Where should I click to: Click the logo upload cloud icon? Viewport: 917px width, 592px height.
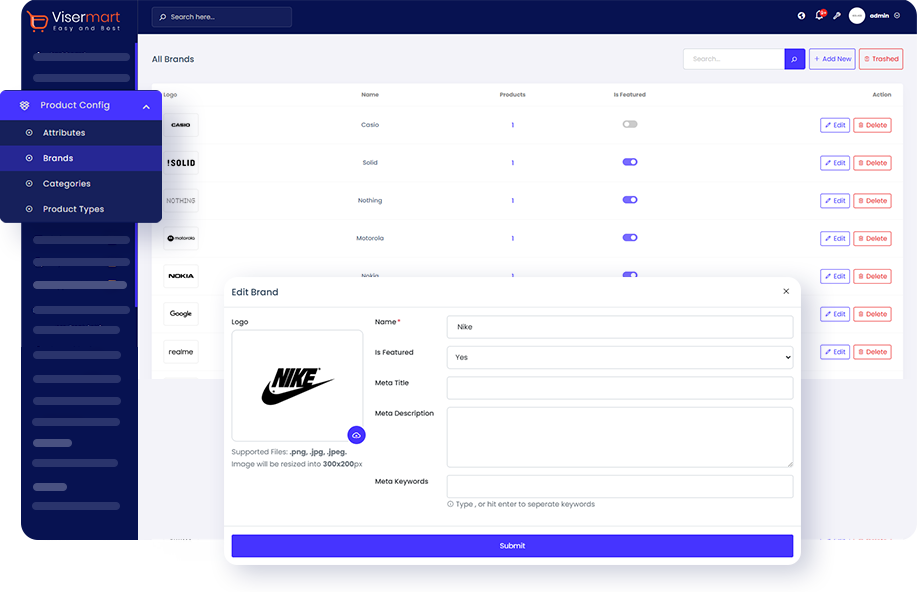(x=356, y=435)
